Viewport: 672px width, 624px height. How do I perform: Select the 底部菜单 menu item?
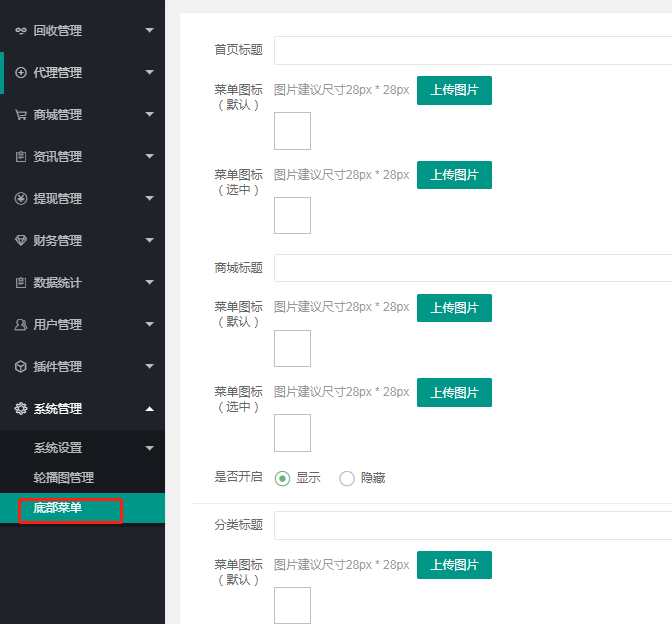(x=82, y=508)
